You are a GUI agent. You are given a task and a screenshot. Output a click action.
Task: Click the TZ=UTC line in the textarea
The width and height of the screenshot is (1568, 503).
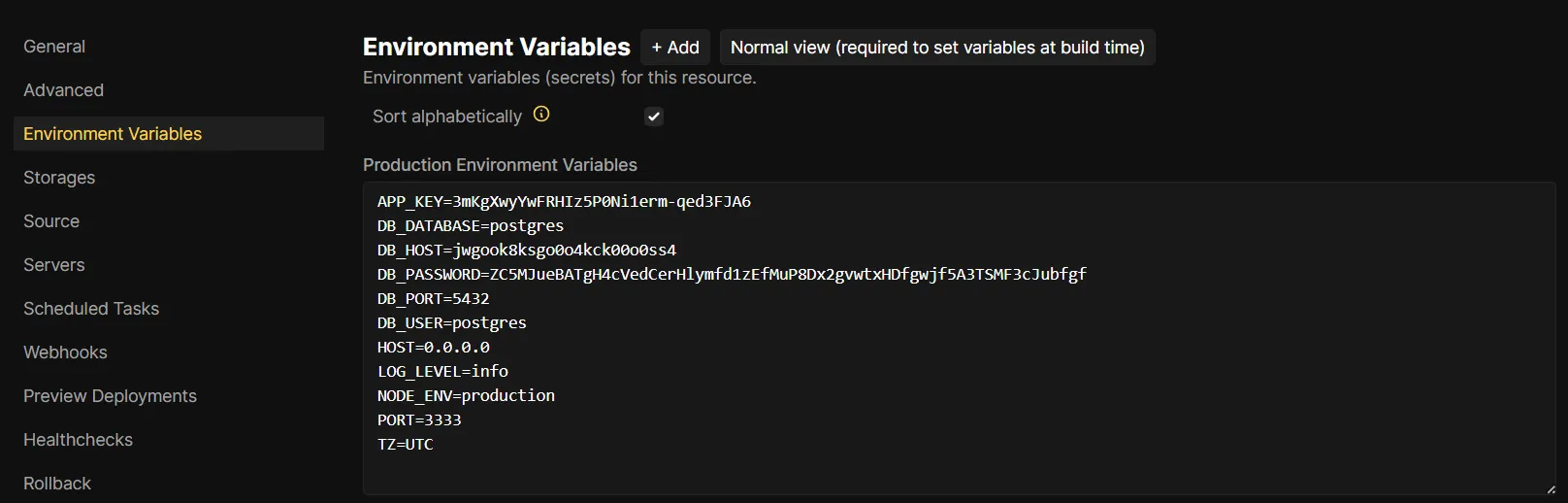coord(406,445)
